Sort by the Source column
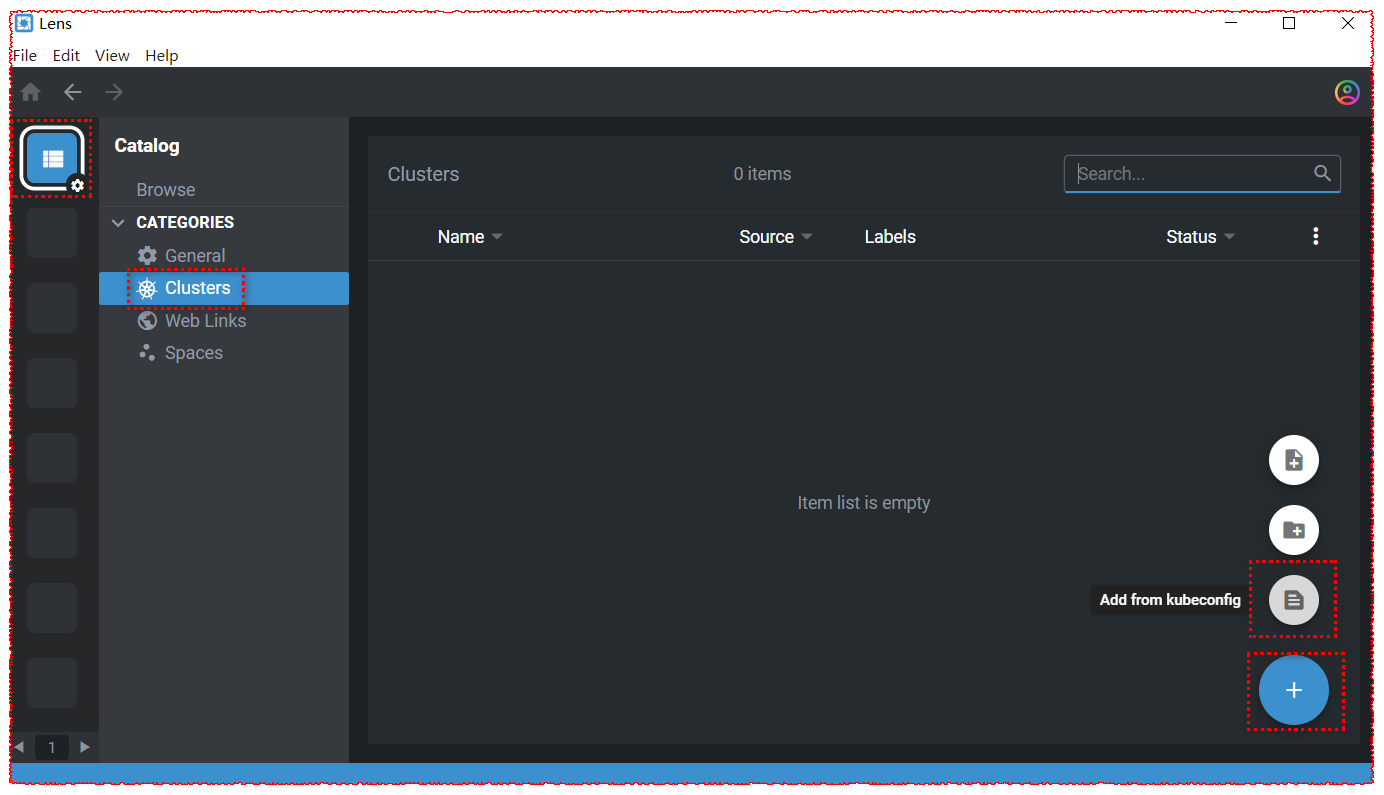The width and height of the screenshot is (1384, 795). pos(776,237)
